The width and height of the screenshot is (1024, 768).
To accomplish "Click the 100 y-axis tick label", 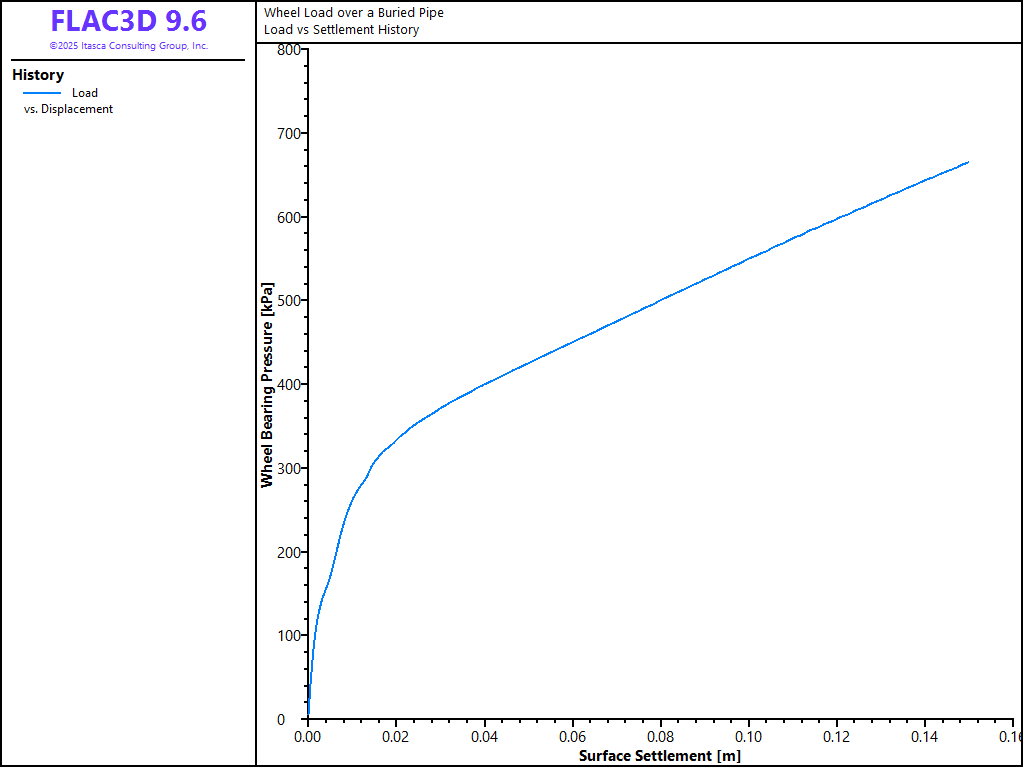I will point(288,635).
